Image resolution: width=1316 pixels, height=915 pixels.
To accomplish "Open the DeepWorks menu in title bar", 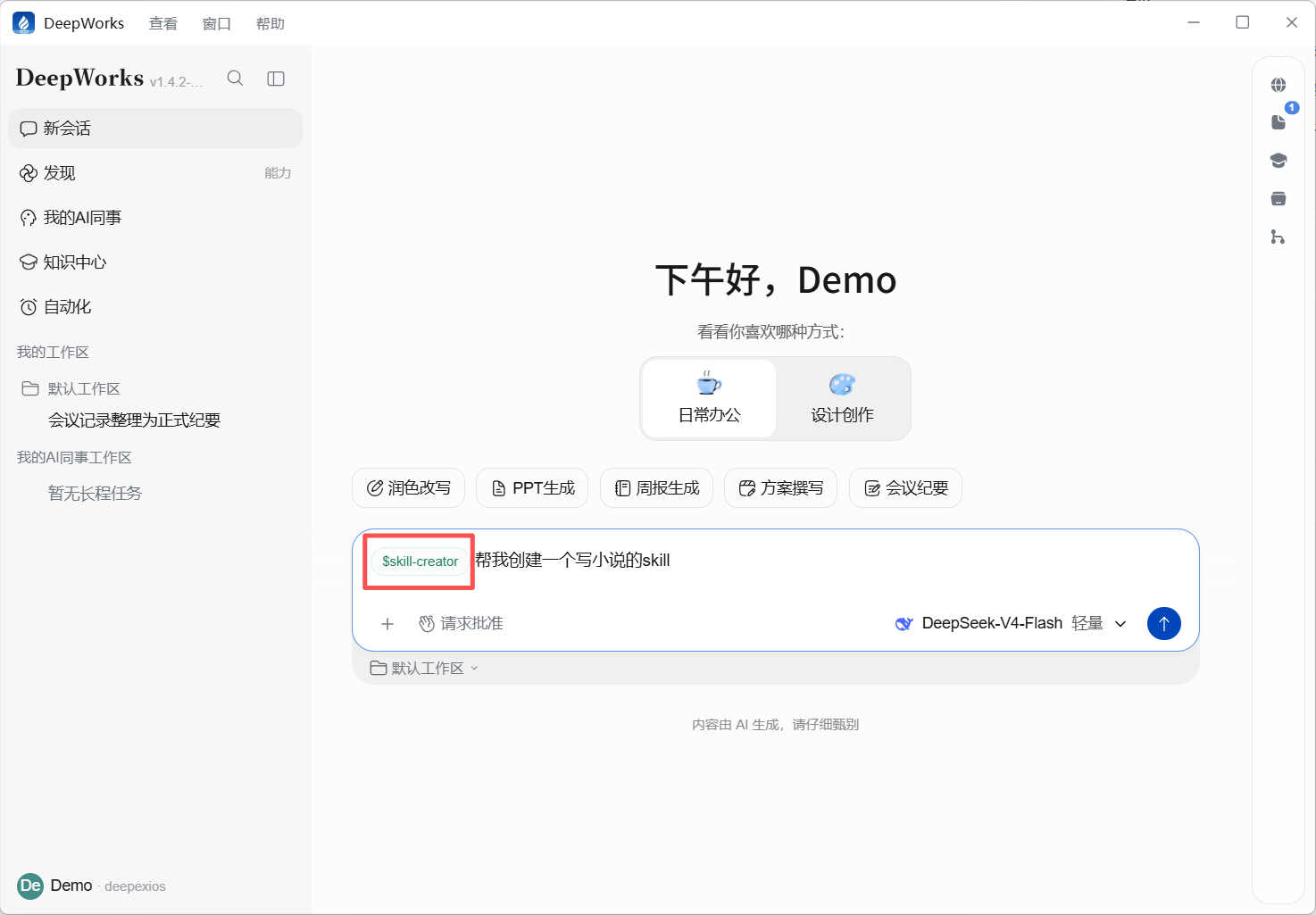I will pos(84,23).
